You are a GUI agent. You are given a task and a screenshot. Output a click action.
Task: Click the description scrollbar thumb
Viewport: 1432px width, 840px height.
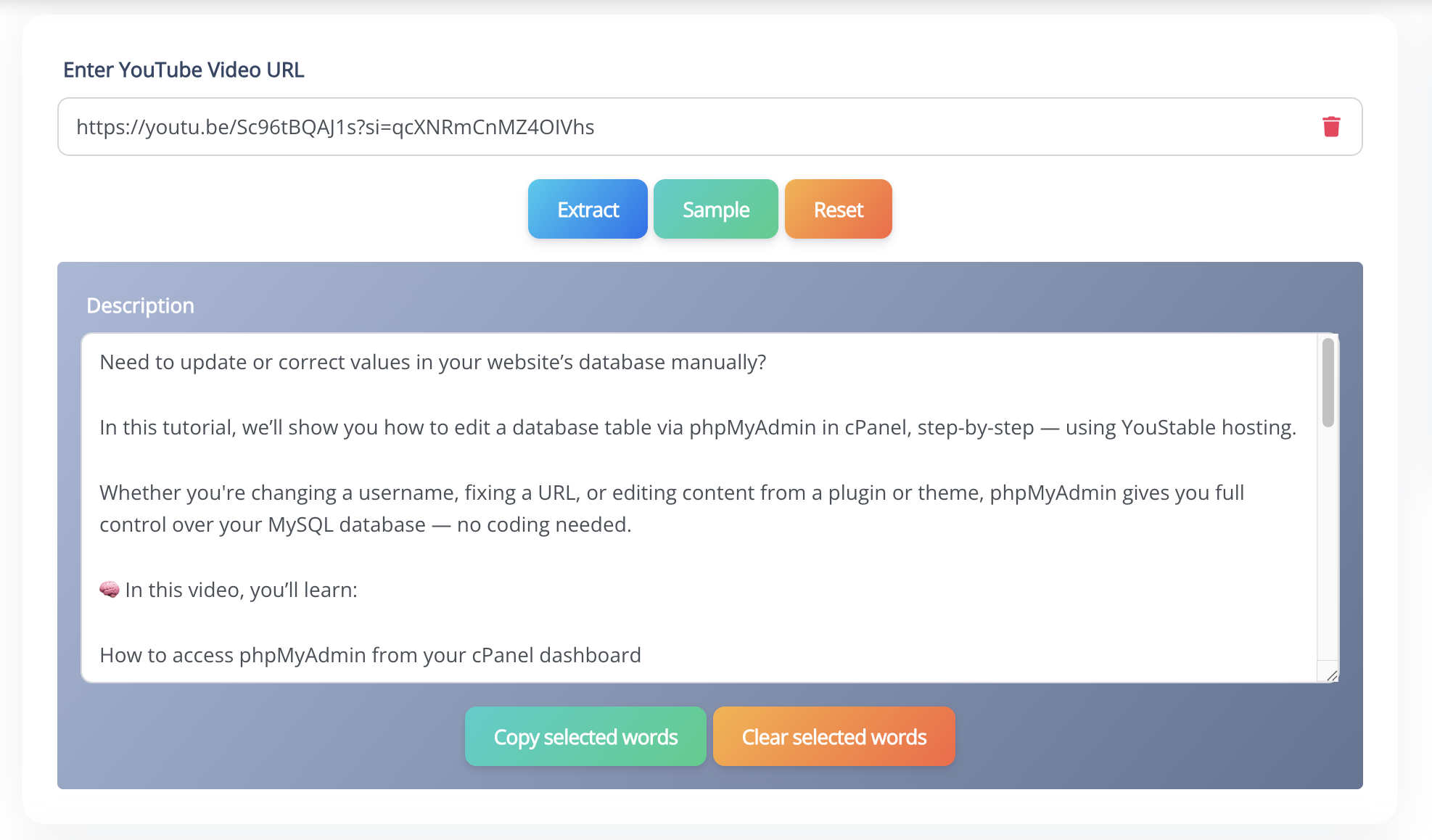tap(1328, 383)
